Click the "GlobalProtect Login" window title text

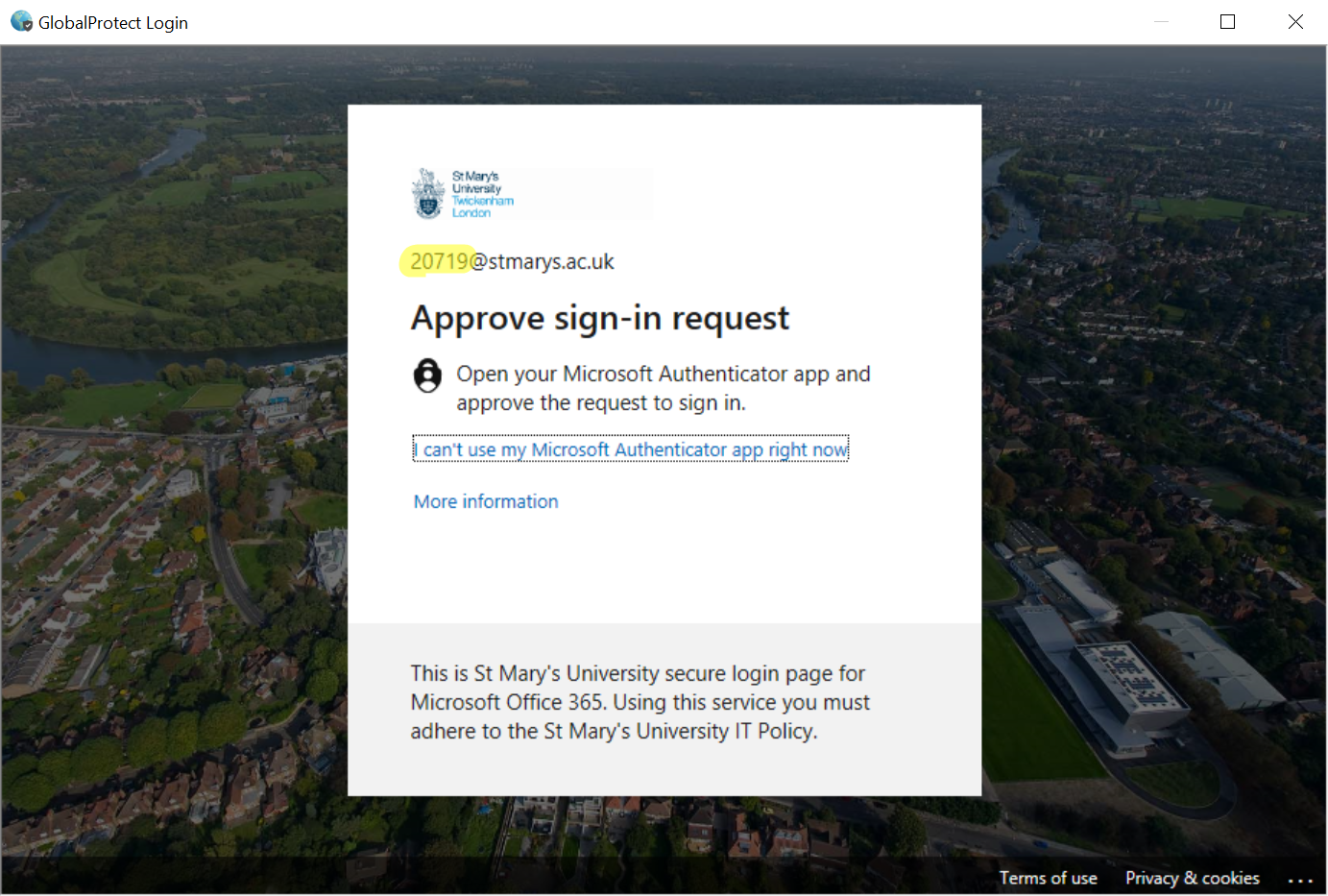point(113,22)
